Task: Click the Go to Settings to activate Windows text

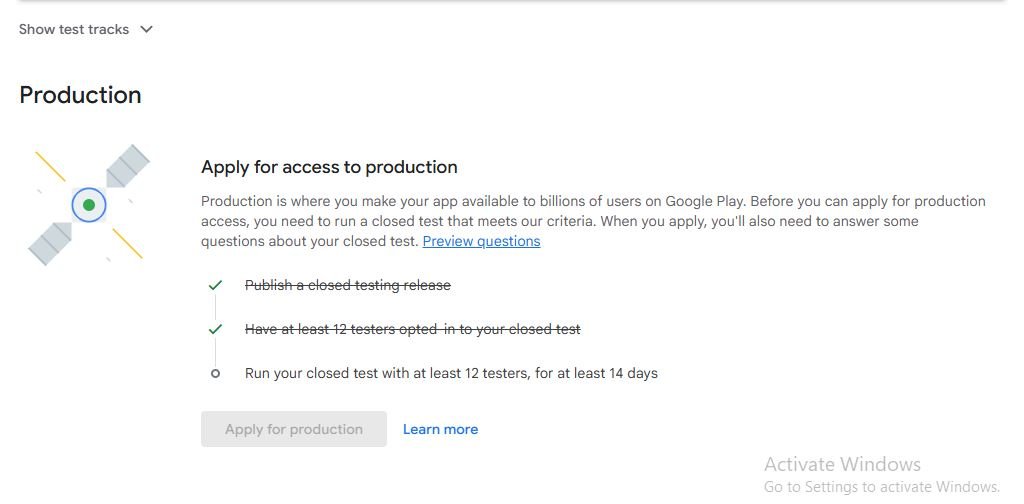Action: [881, 487]
